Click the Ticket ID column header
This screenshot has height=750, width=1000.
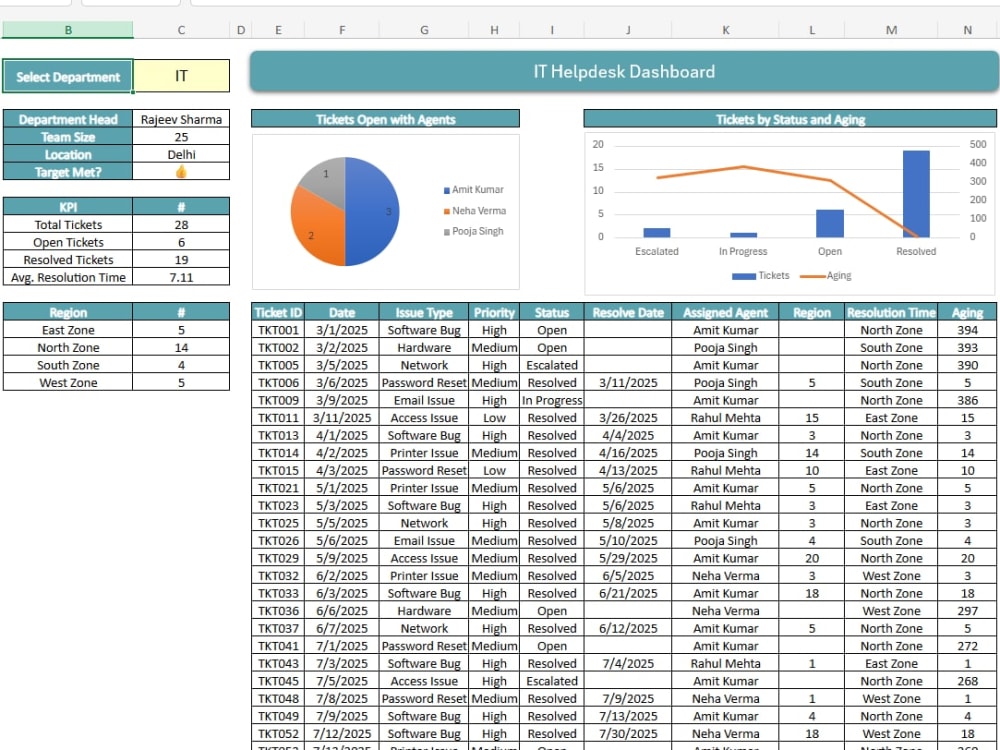278,312
